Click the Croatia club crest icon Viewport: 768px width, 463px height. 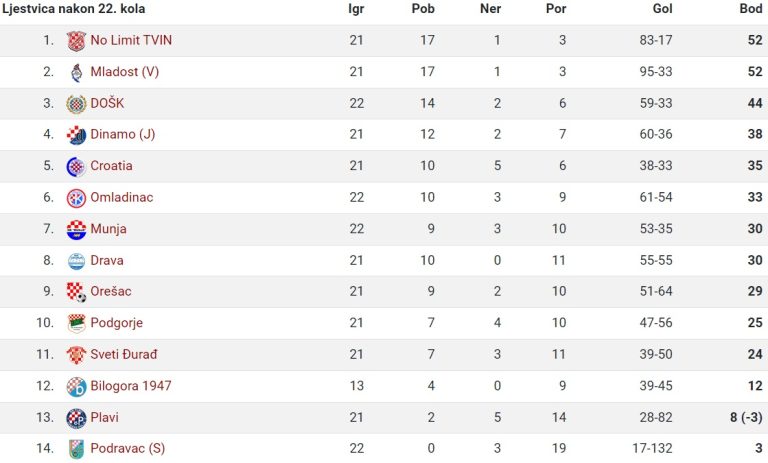(x=76, y=167)
